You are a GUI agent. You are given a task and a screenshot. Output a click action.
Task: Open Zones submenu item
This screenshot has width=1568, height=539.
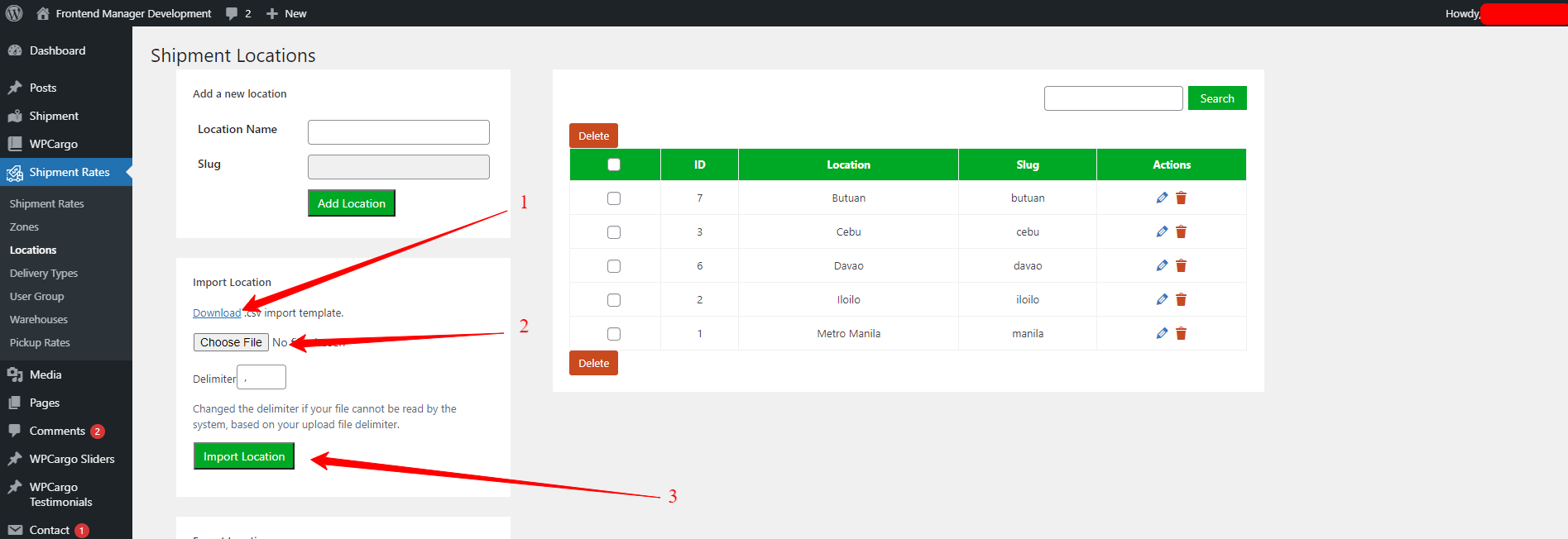pyautogui.click(x=24, y=227)
